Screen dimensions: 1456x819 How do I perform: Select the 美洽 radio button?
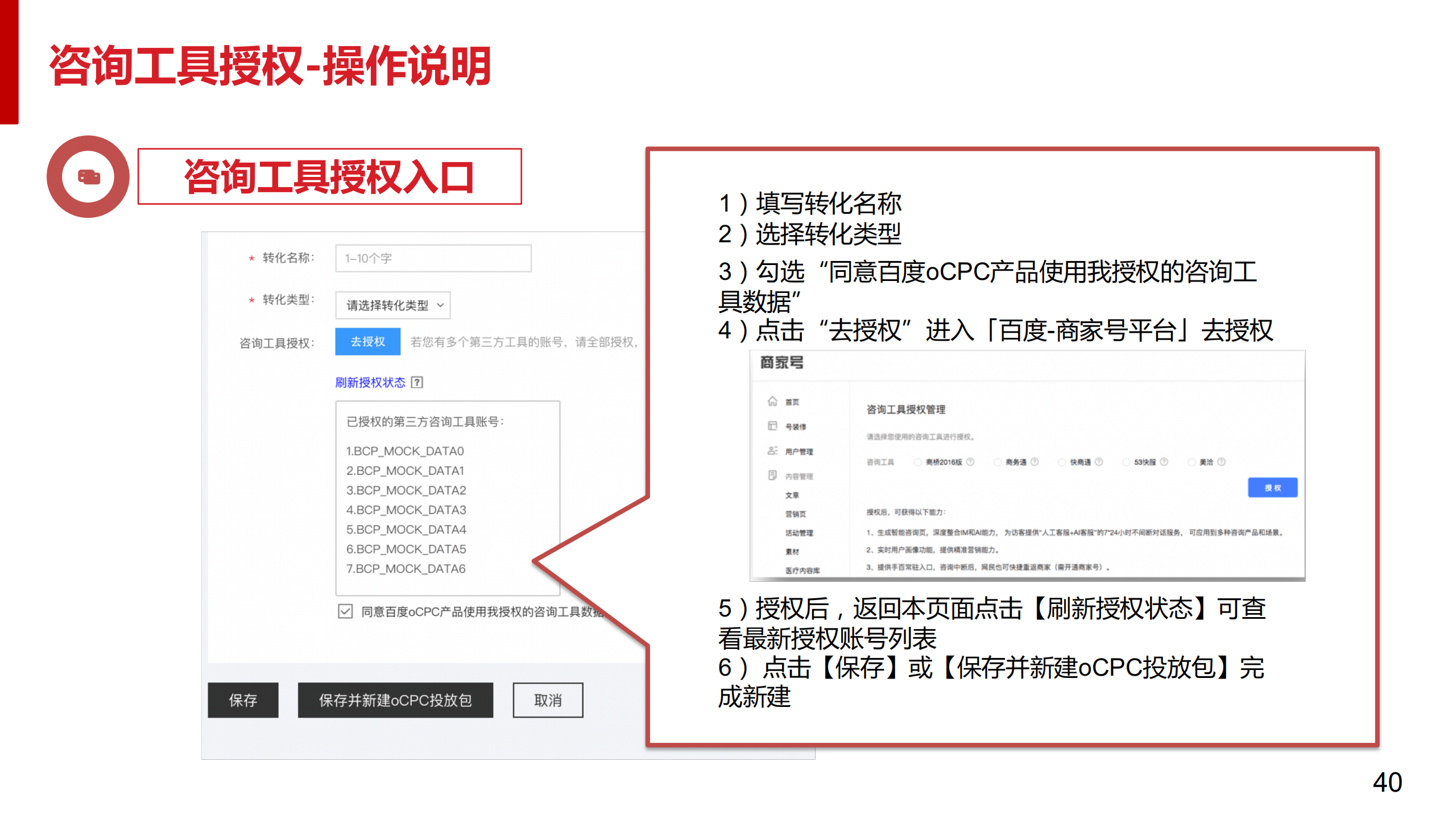(1191, 462)
